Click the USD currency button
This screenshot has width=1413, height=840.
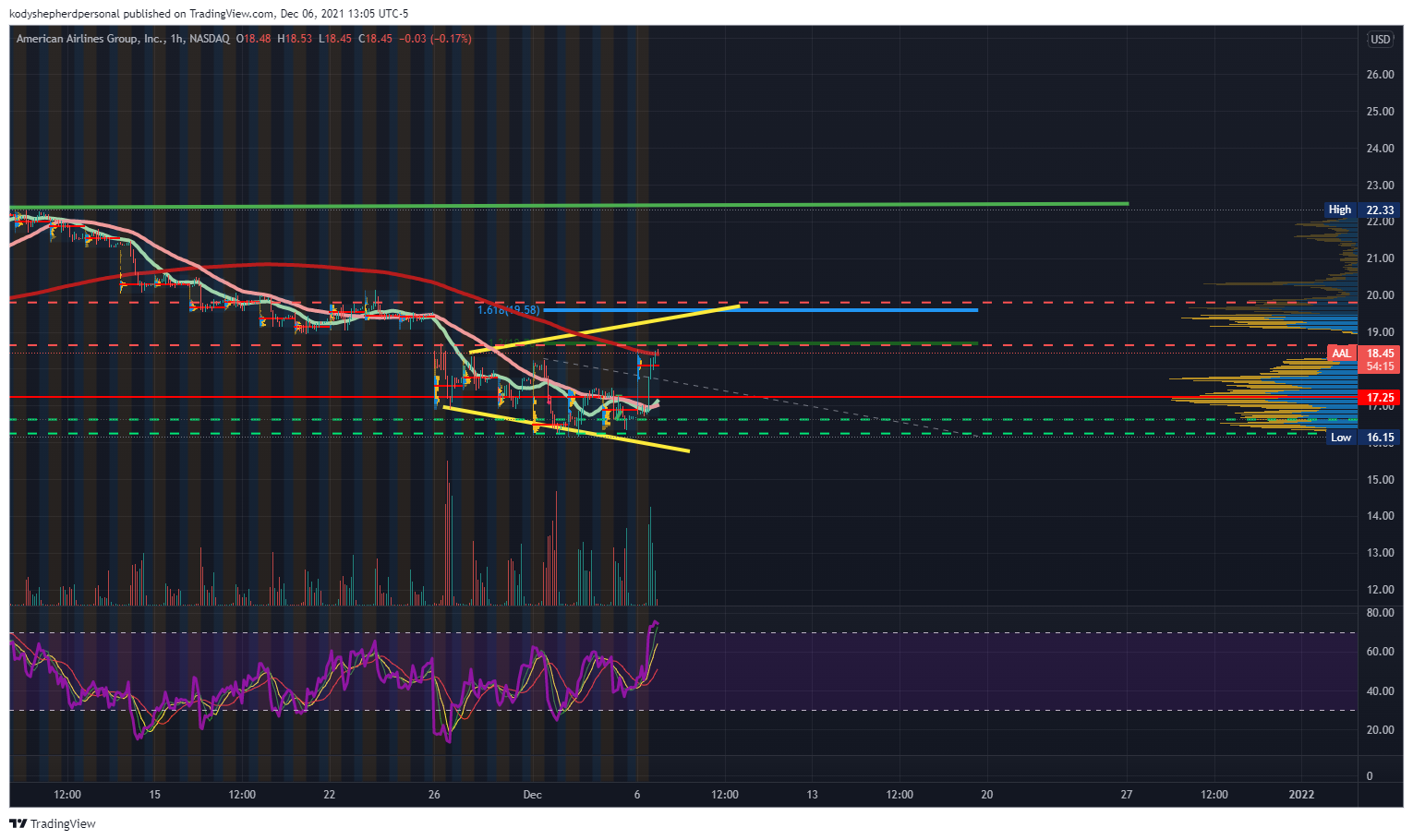1380,39
